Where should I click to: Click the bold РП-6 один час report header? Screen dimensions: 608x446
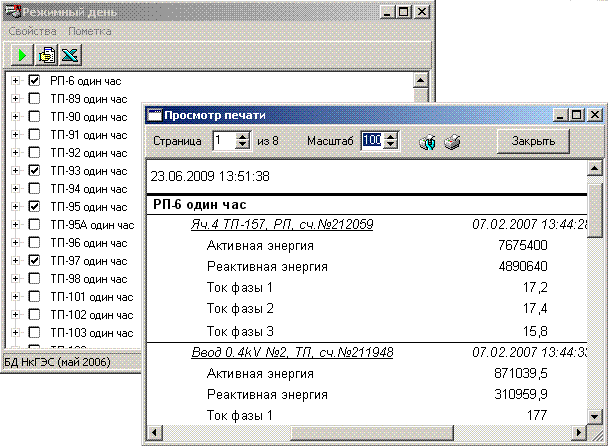(x=199, y=204)
